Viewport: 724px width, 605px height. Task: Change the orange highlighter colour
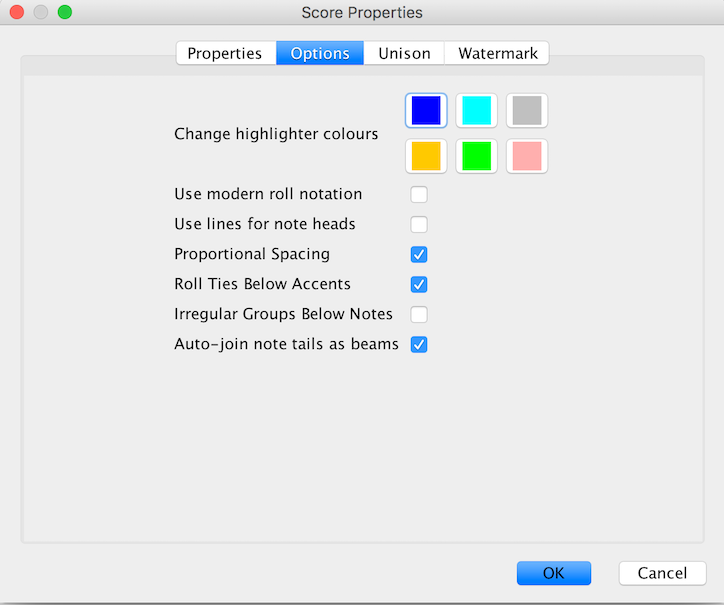click(426, 156)
